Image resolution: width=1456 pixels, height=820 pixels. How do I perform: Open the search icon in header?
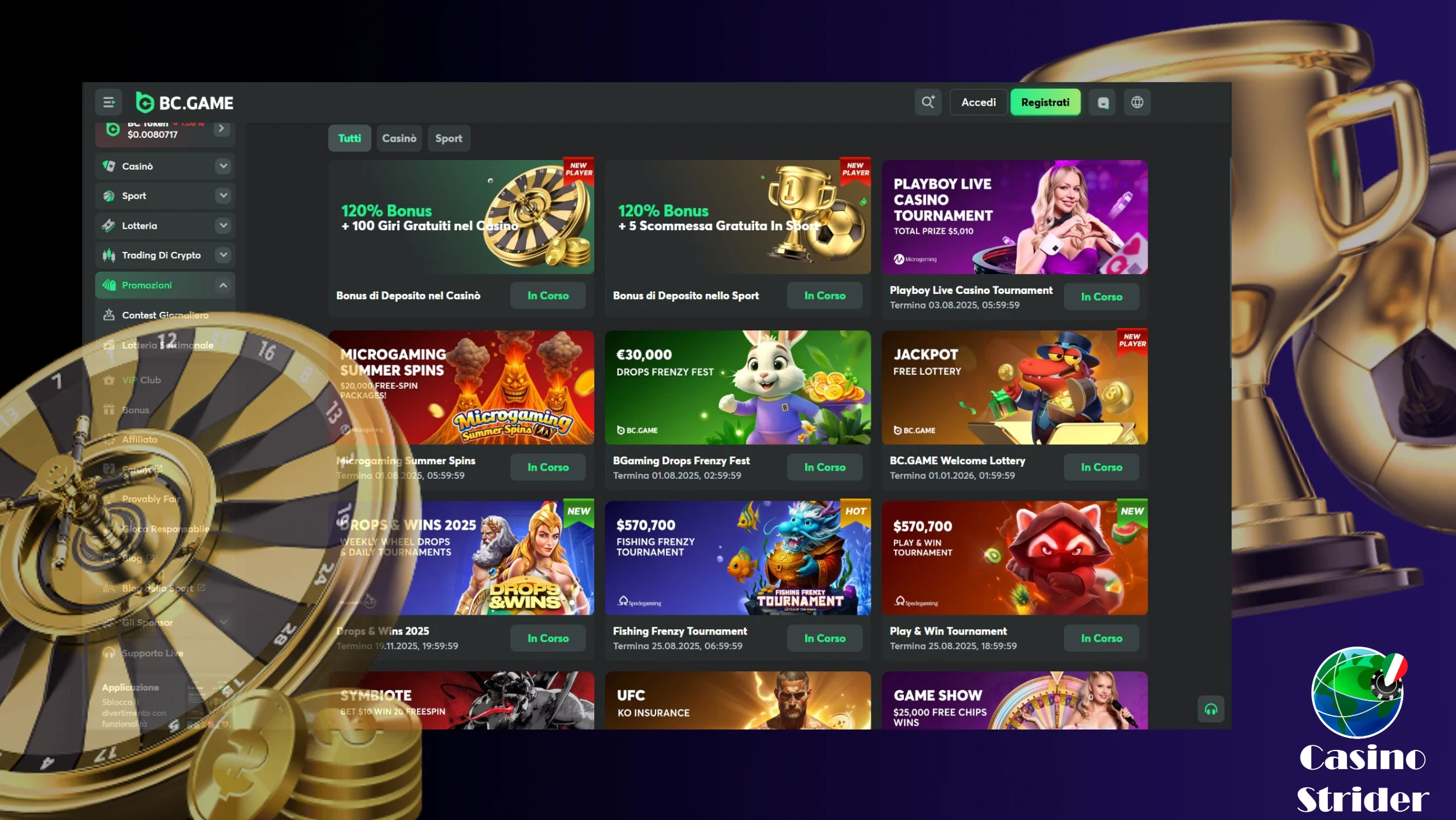click(x=928, y=102)
